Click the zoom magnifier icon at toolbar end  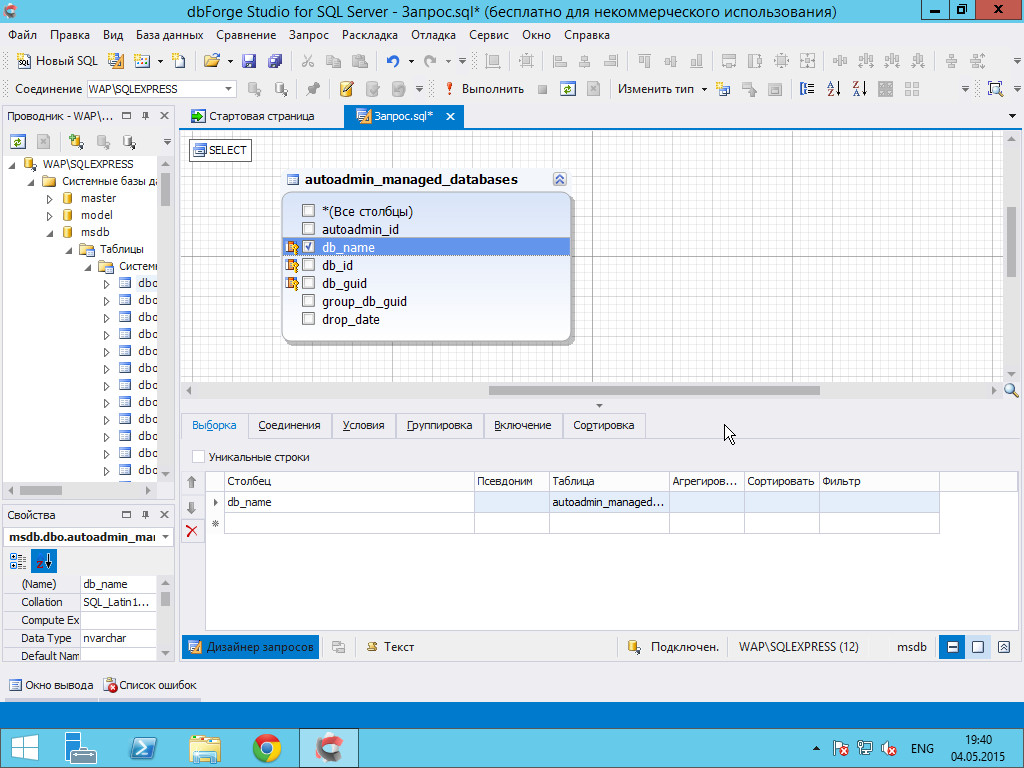point(995,89)
